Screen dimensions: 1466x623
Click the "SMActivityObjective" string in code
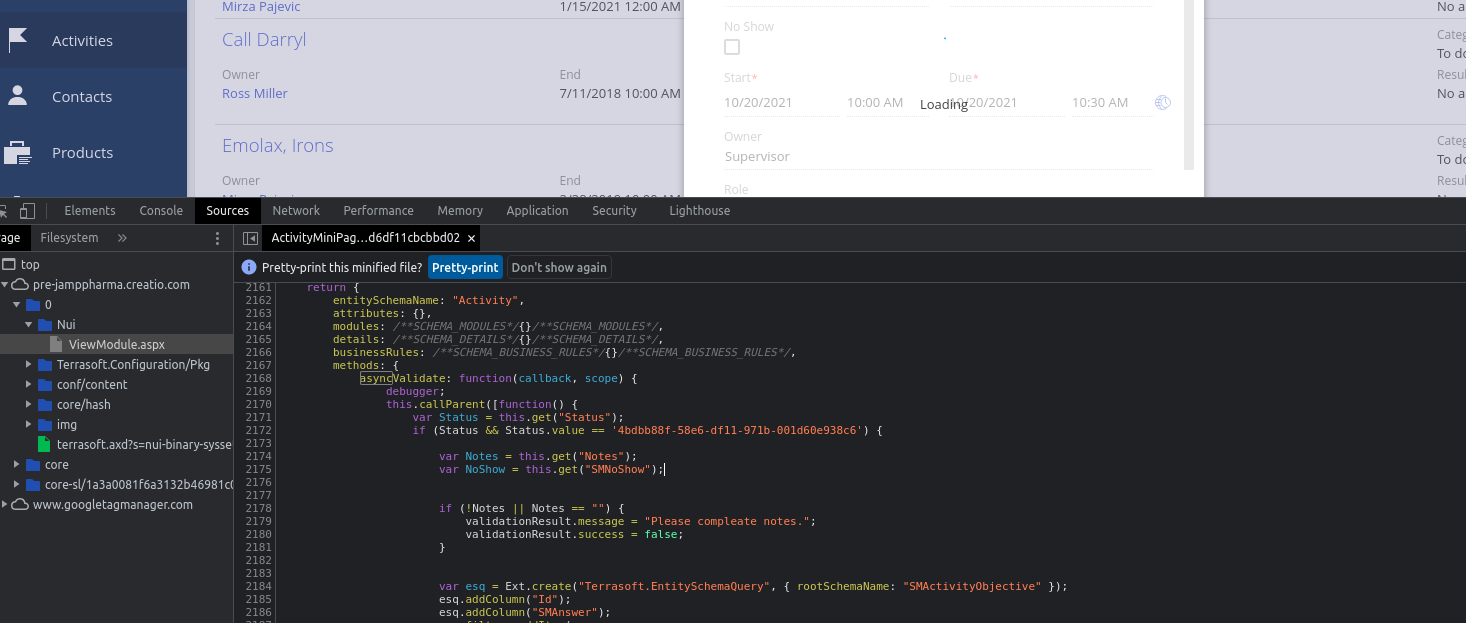[972, 586]
